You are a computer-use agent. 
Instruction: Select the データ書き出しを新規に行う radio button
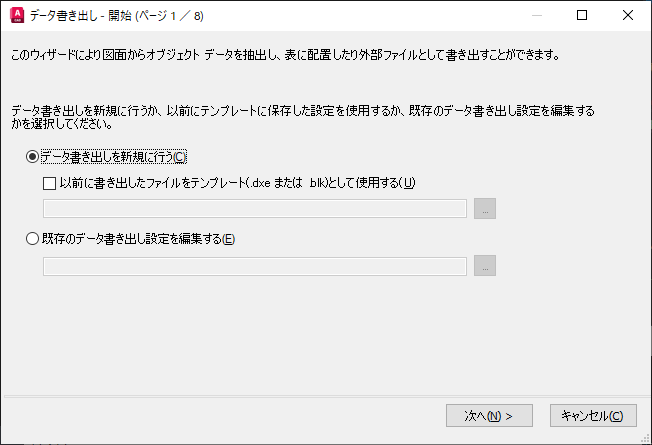click(32, 157)
